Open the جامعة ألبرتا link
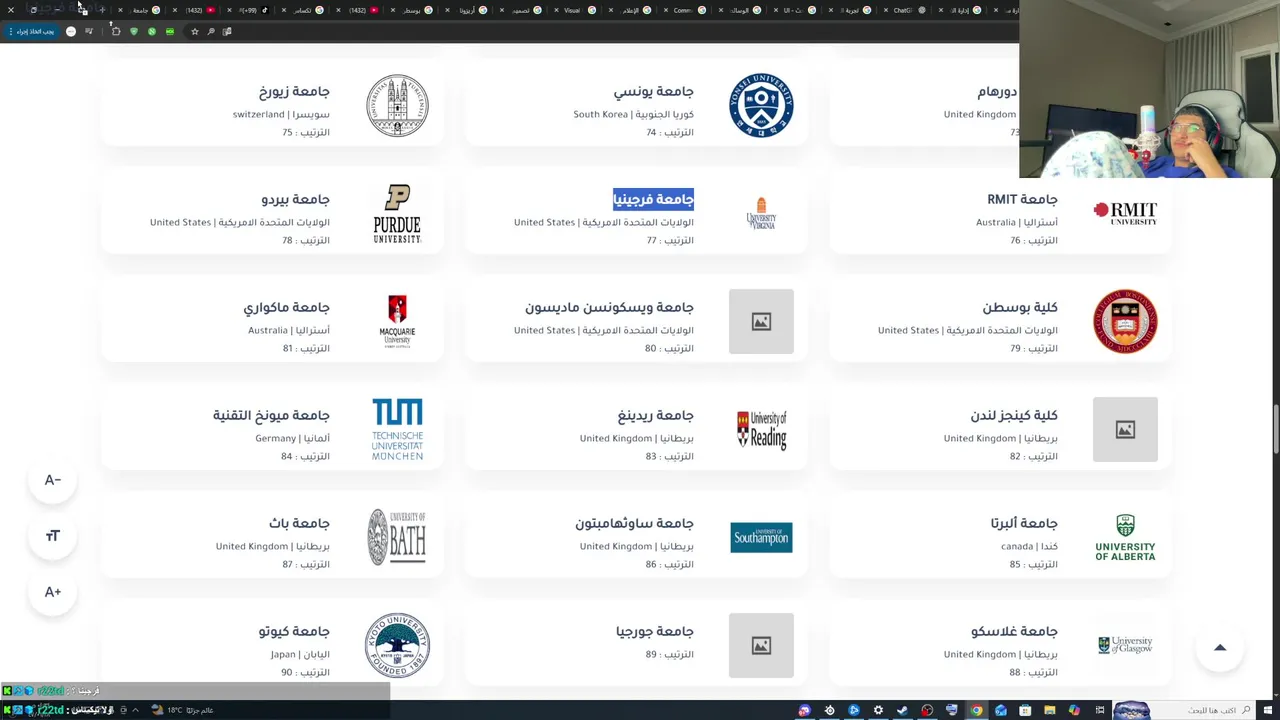This screenshot has width=1280, height=720. (x=1024, y=524)
